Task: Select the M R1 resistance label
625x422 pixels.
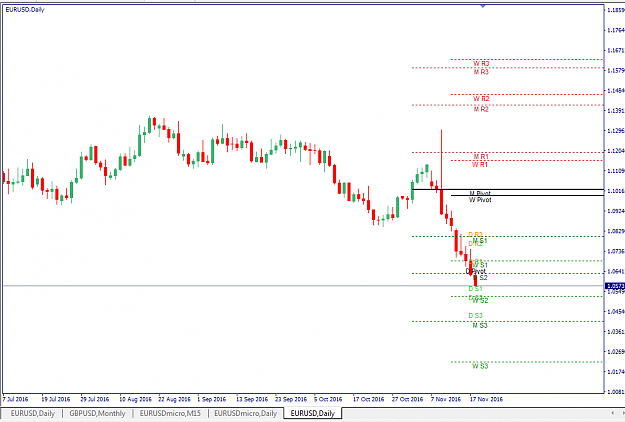Action: tap(481, 157)
